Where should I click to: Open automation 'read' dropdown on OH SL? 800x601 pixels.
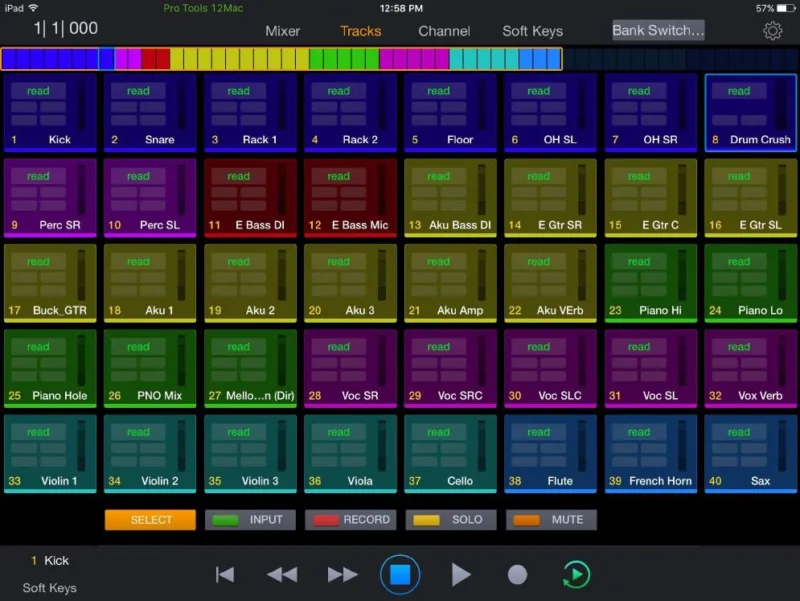click(538, 91)
